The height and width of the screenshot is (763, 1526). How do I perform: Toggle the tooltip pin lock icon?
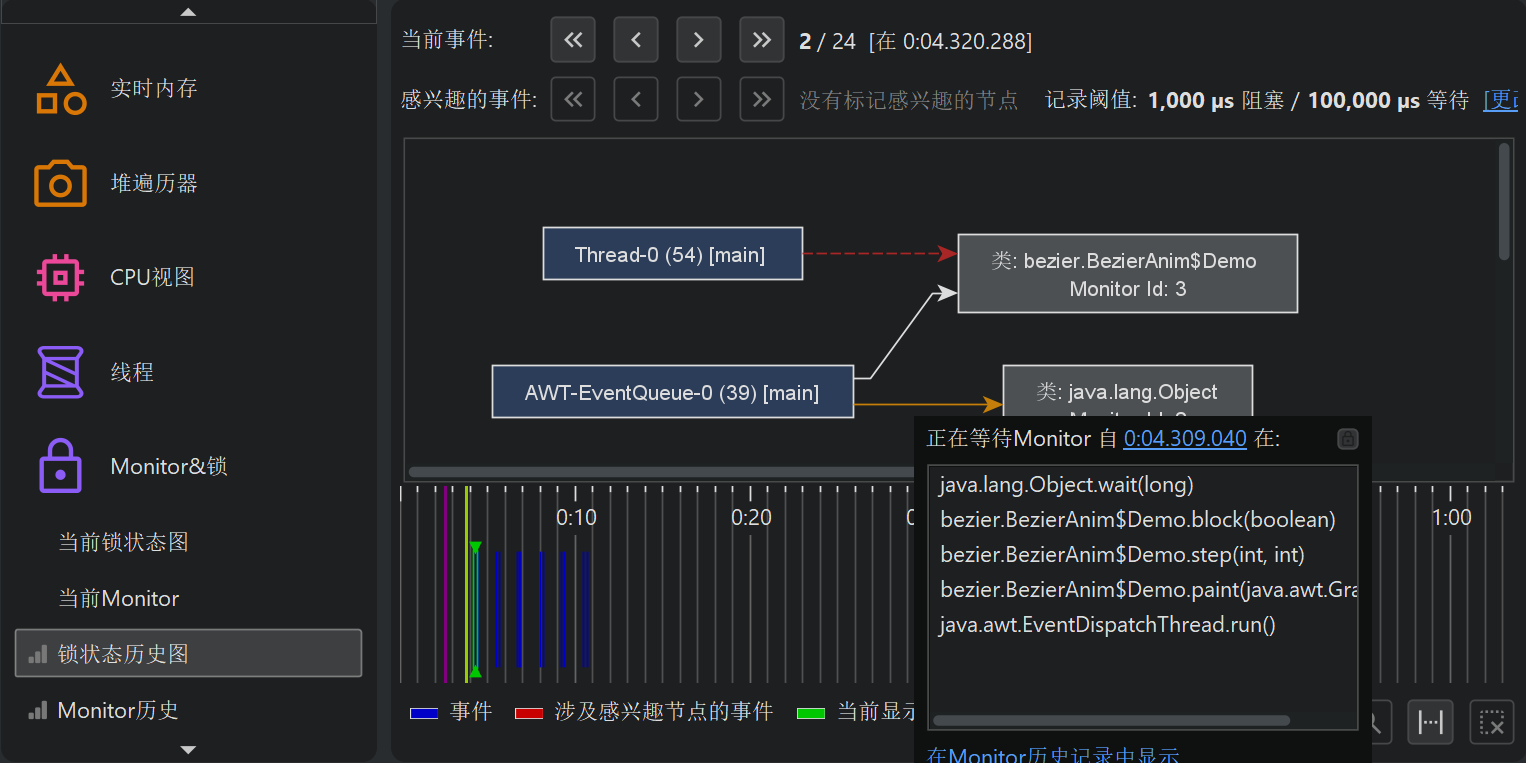1347,439
